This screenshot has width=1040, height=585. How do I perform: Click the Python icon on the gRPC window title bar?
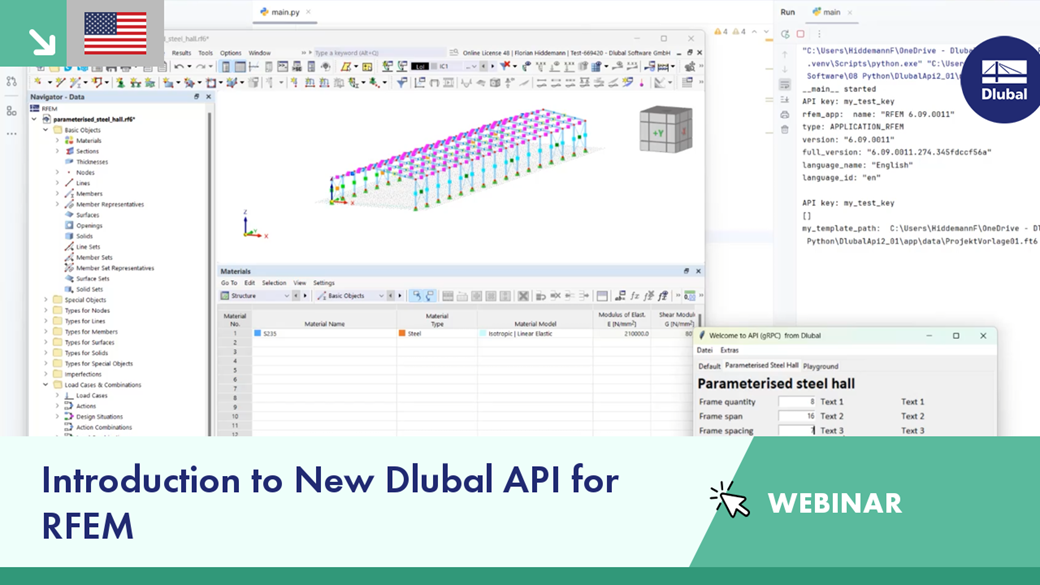point(701,335)
